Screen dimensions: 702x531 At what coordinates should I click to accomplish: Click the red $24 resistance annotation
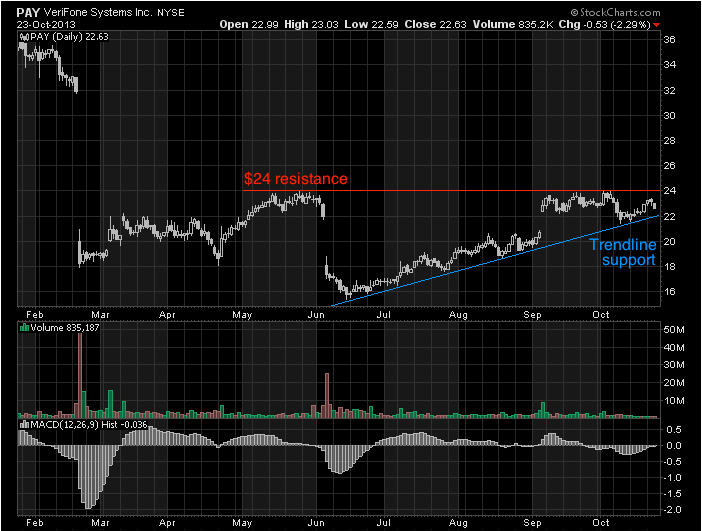pos(295,179)
